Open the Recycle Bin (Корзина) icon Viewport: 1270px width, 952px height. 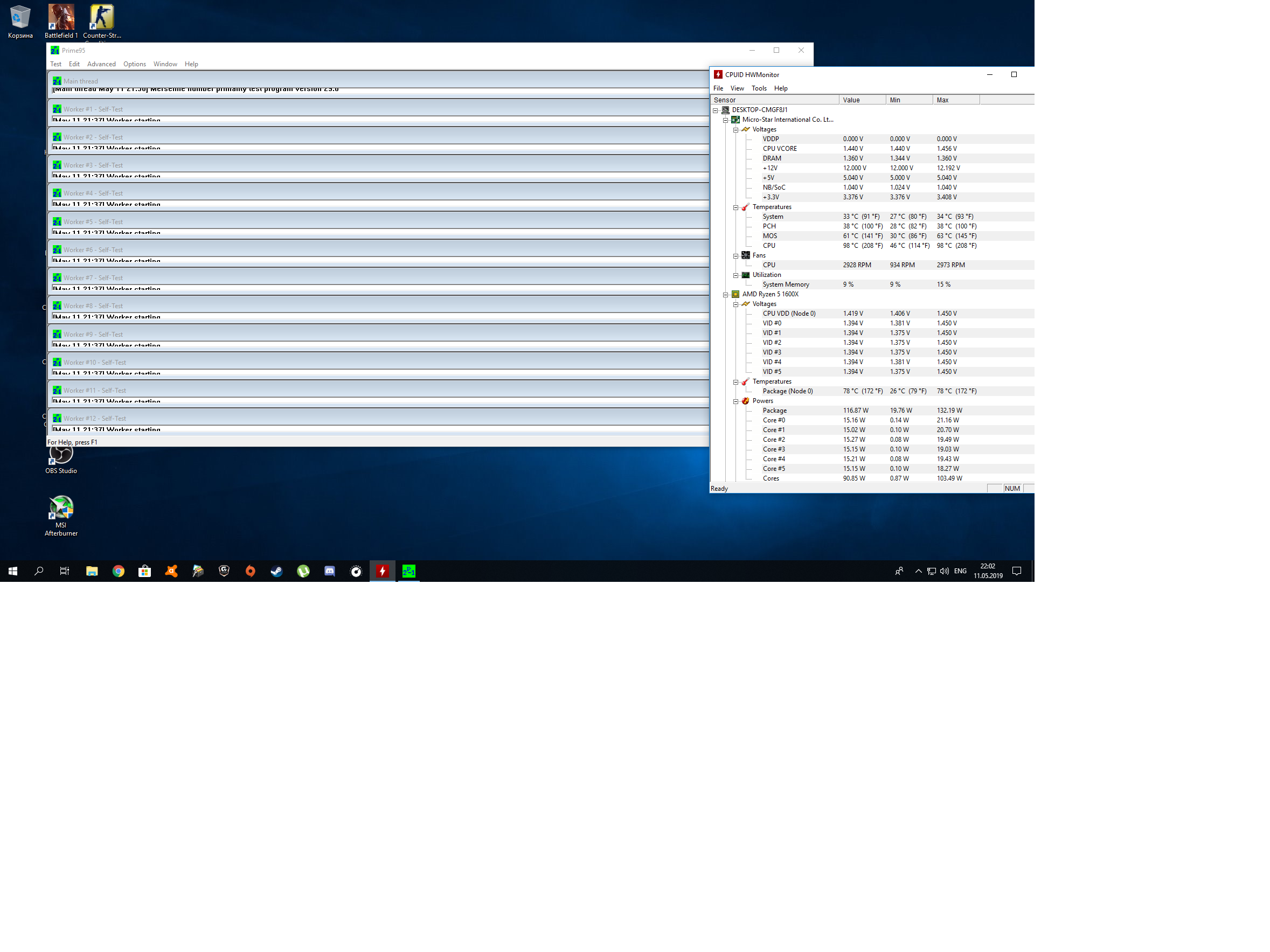(x=20, y=18)
